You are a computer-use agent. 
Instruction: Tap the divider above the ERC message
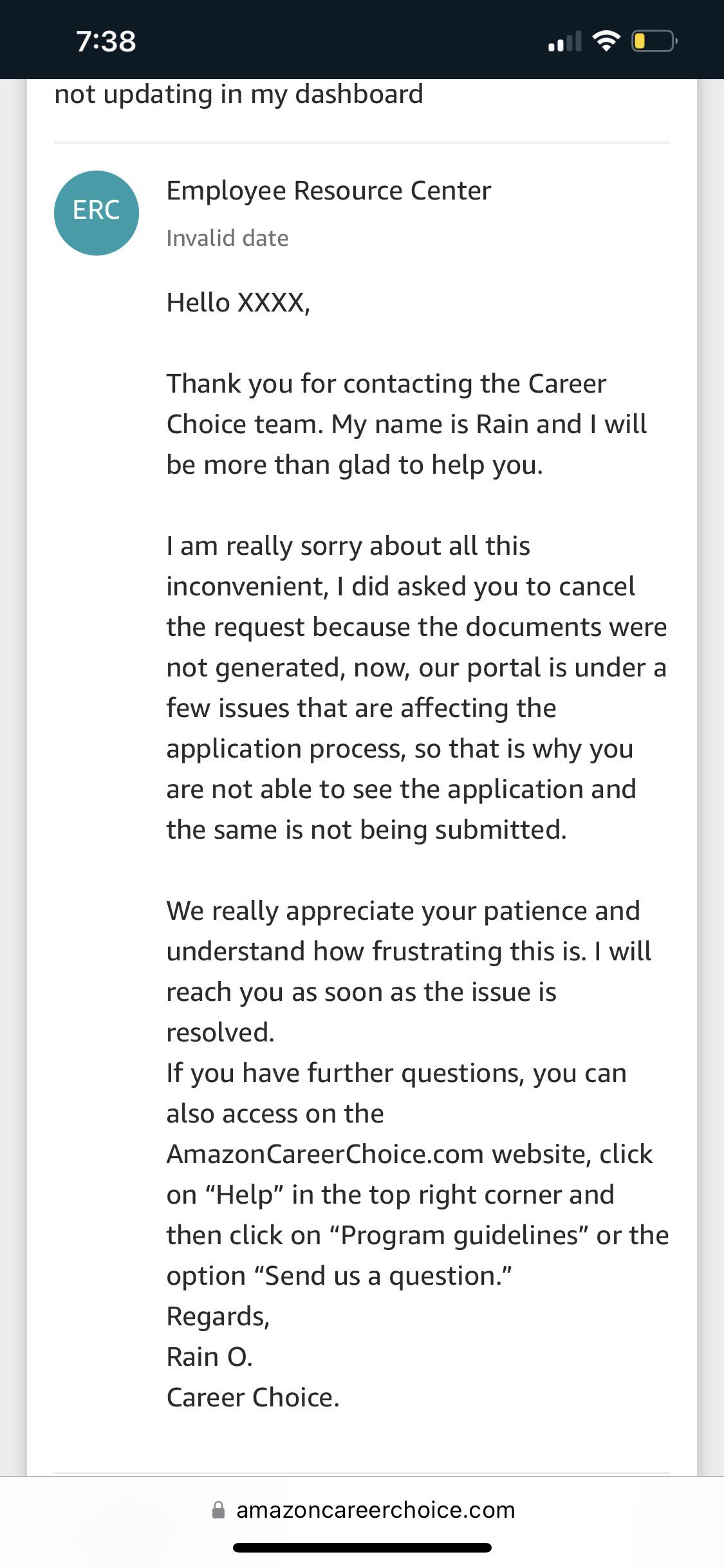362,141
